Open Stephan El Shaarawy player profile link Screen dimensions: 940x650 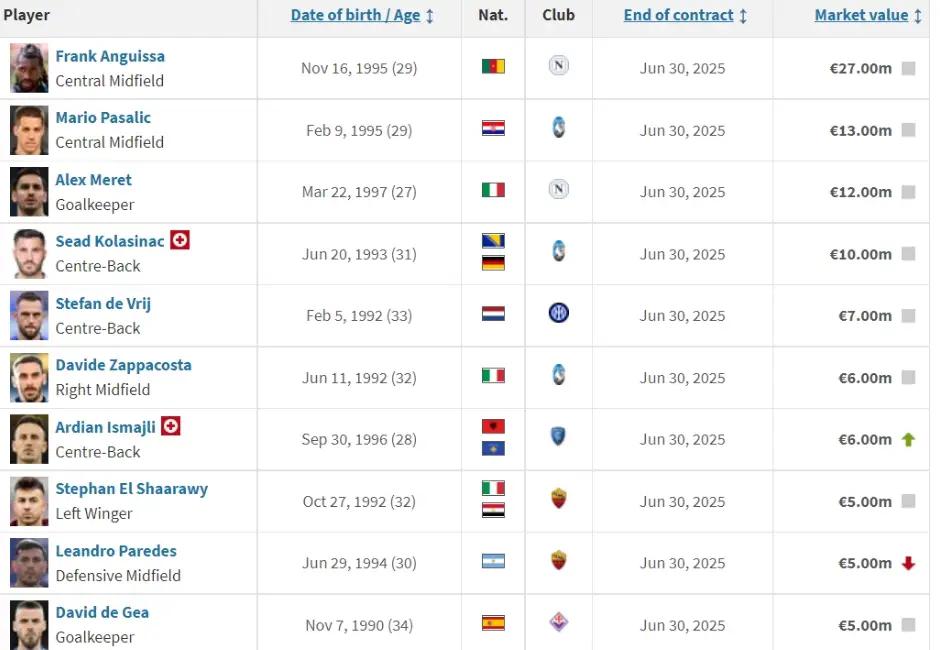click(x=131, y=489)
